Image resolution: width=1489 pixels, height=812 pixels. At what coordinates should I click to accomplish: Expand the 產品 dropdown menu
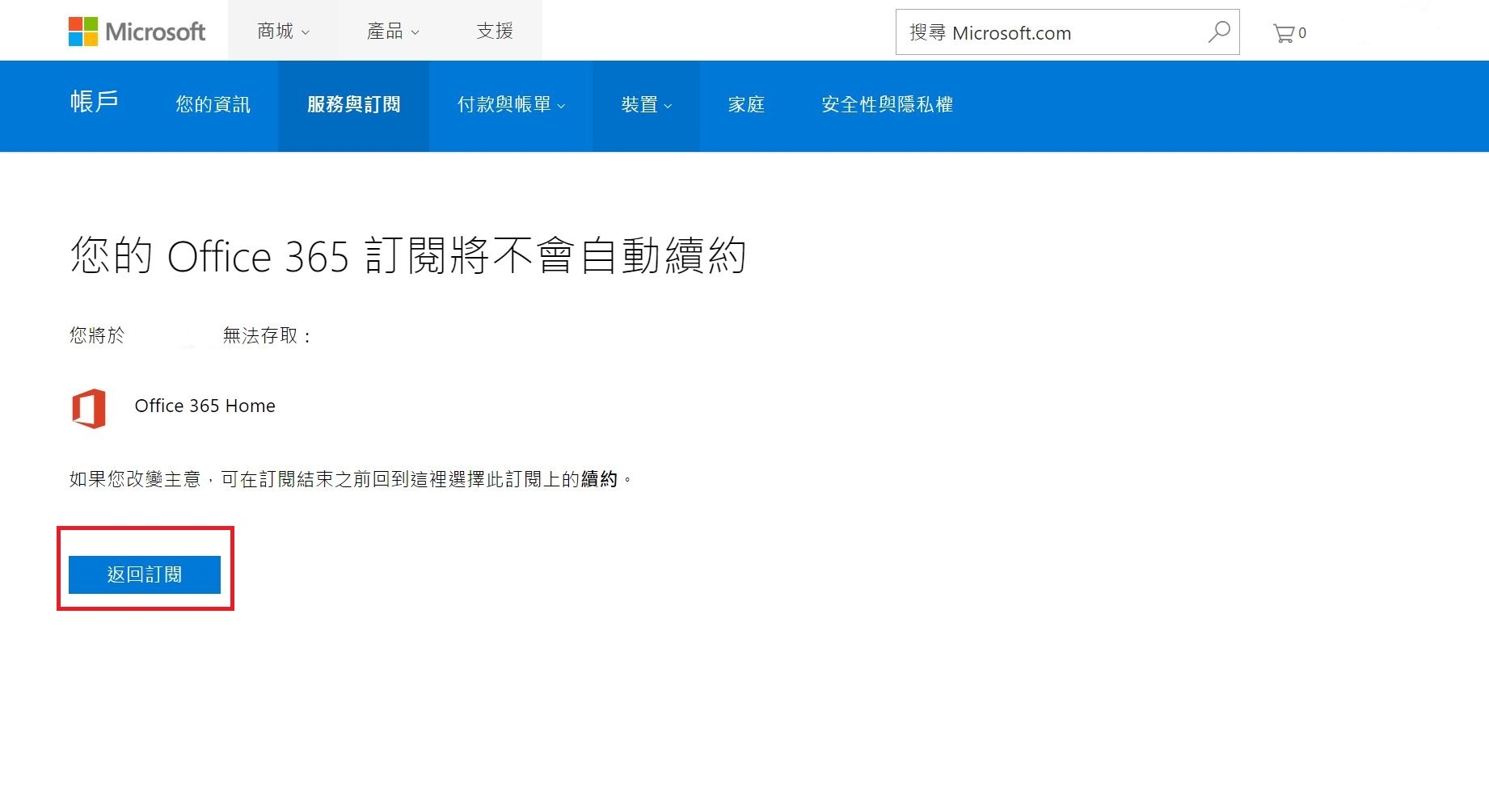point(393,31)
